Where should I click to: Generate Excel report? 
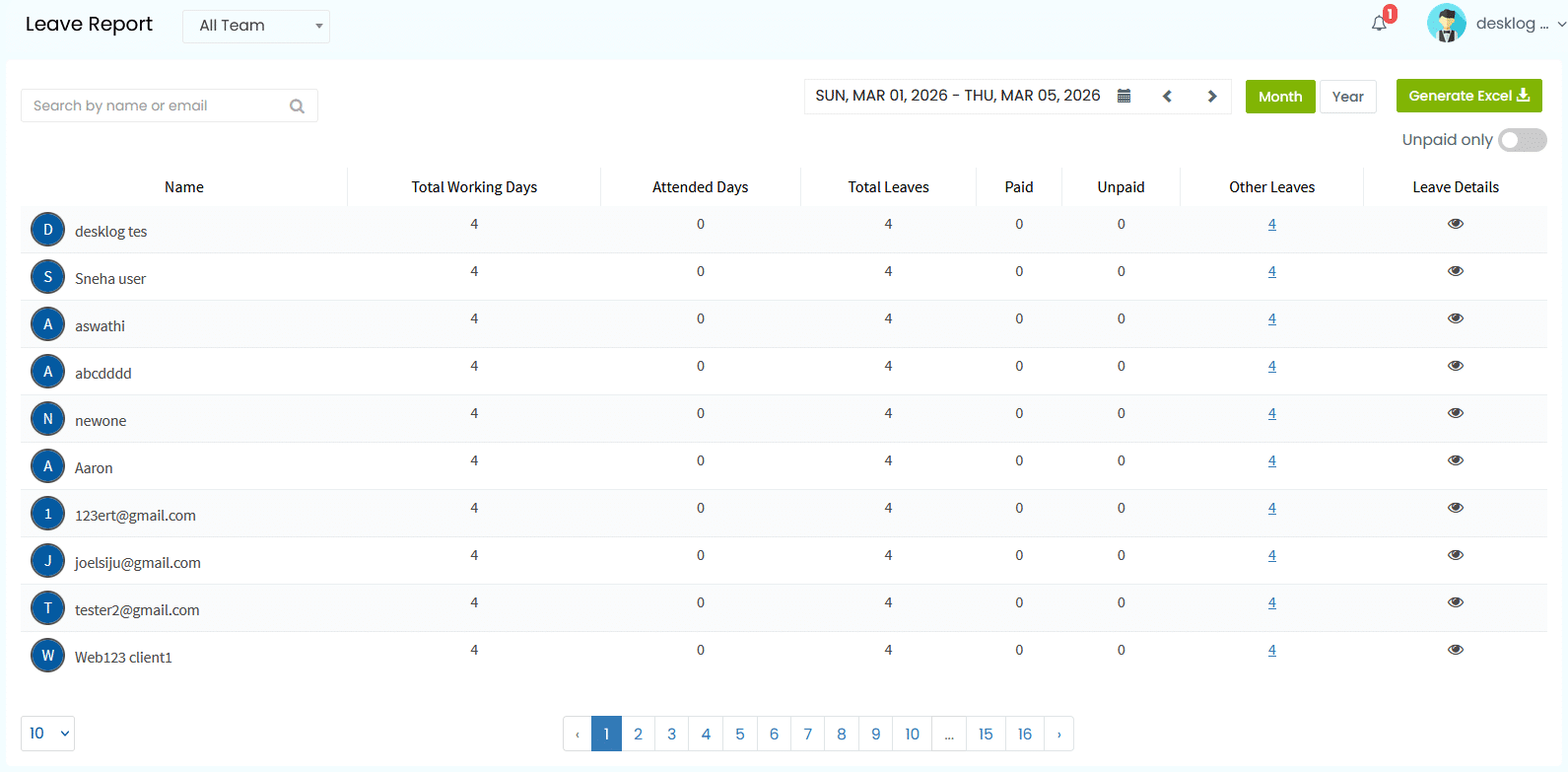1468,96
